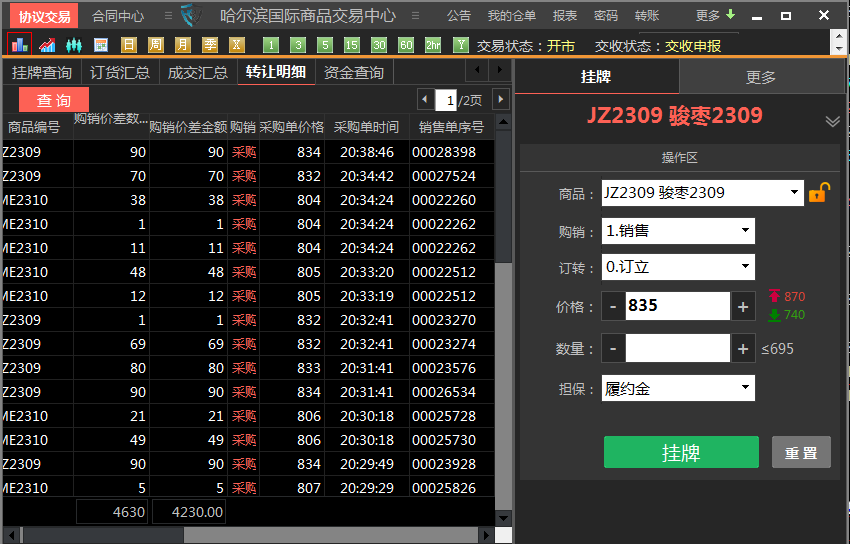This screenshot has height=544, width=850.
Task: Select the daily (日) period icon
Action: [129, 45]
